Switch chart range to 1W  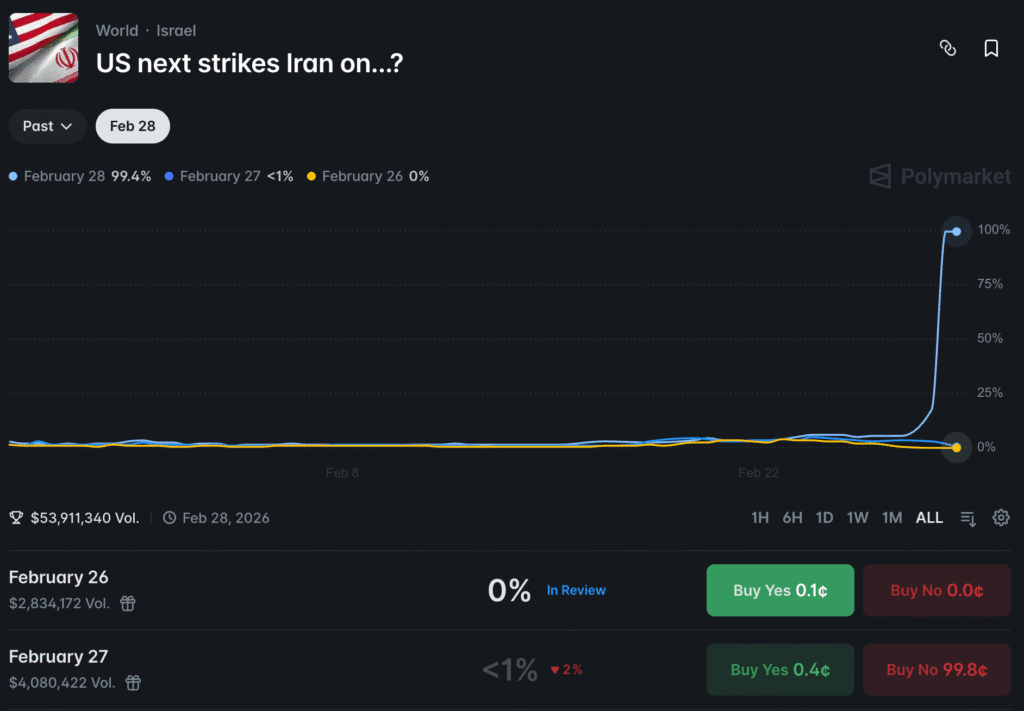coord(858,517)
